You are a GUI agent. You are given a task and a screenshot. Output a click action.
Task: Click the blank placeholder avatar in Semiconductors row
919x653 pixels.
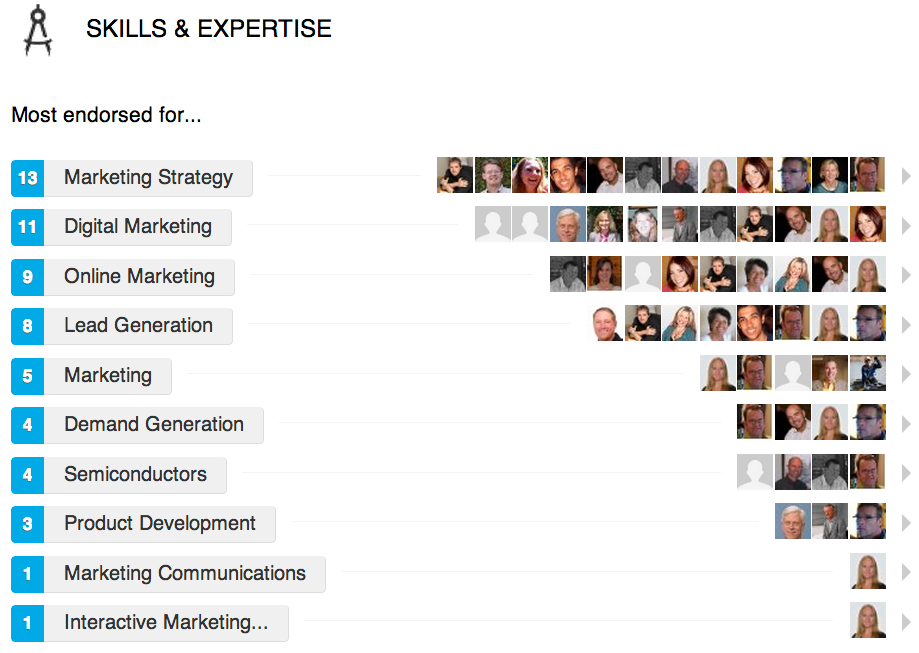coord(755,472)
